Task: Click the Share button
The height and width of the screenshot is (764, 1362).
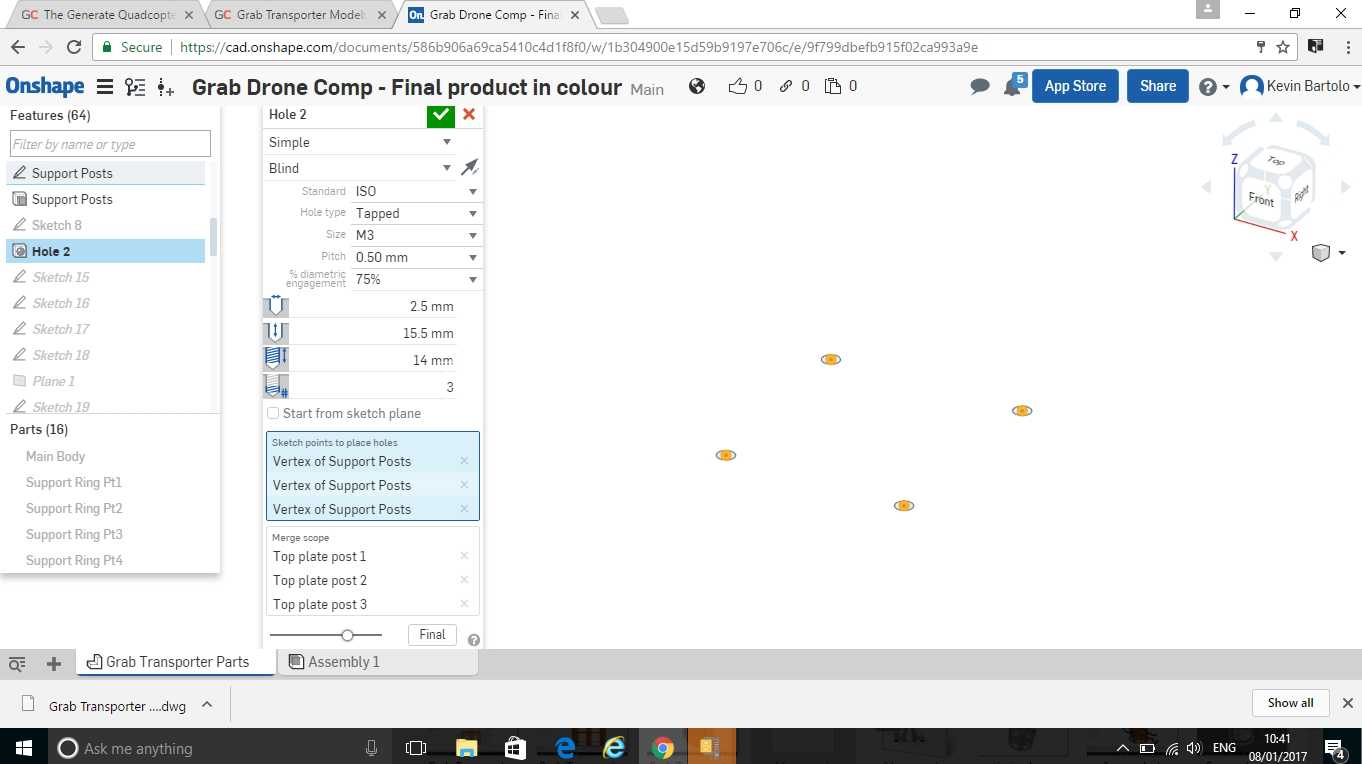Action: tap(1158, 86)
